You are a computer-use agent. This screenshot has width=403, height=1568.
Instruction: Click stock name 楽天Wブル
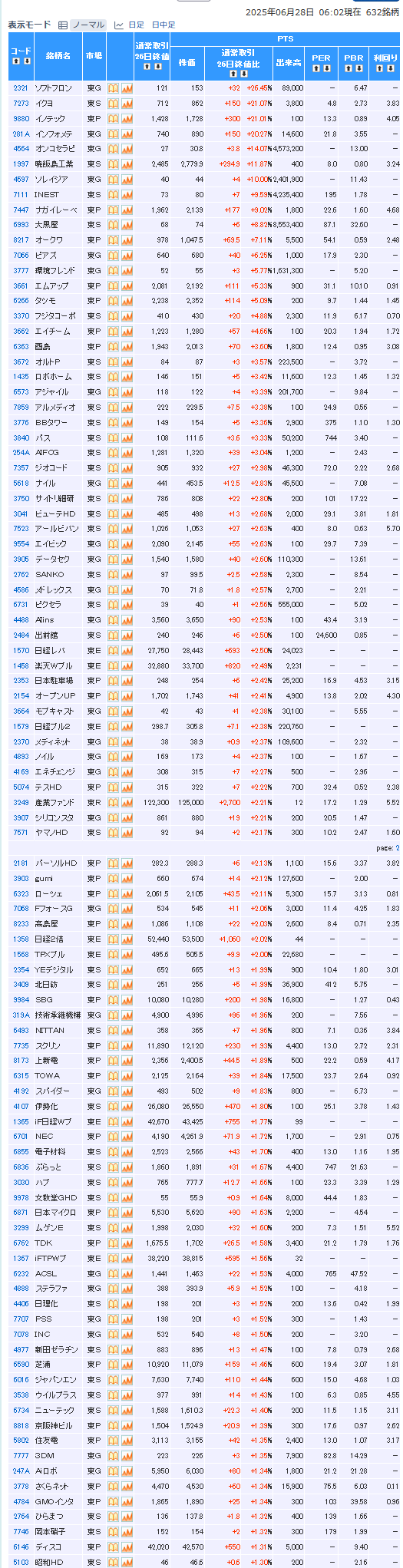[x=53, y=665]
